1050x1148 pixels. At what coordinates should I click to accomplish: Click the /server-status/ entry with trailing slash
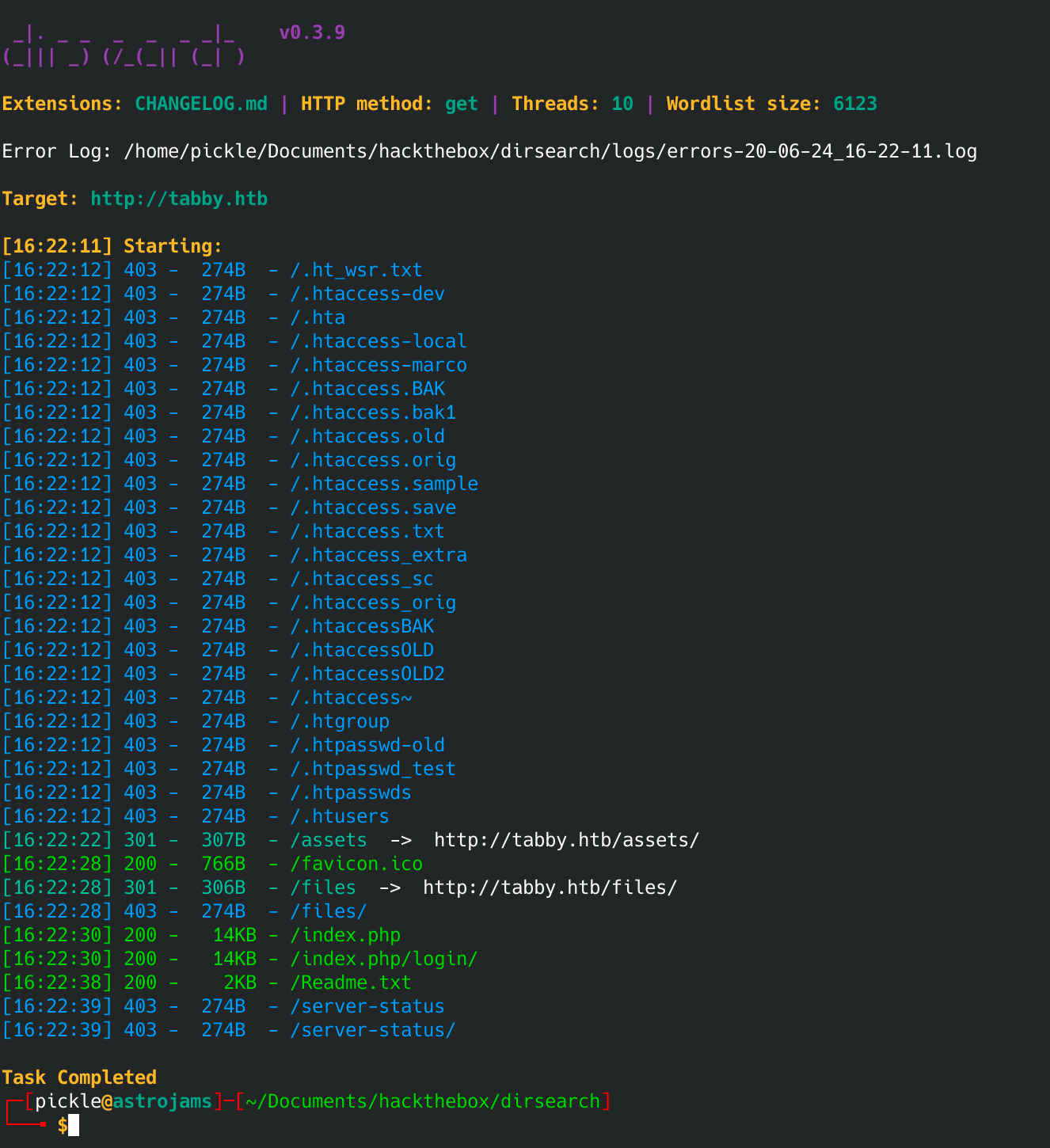372,1030
